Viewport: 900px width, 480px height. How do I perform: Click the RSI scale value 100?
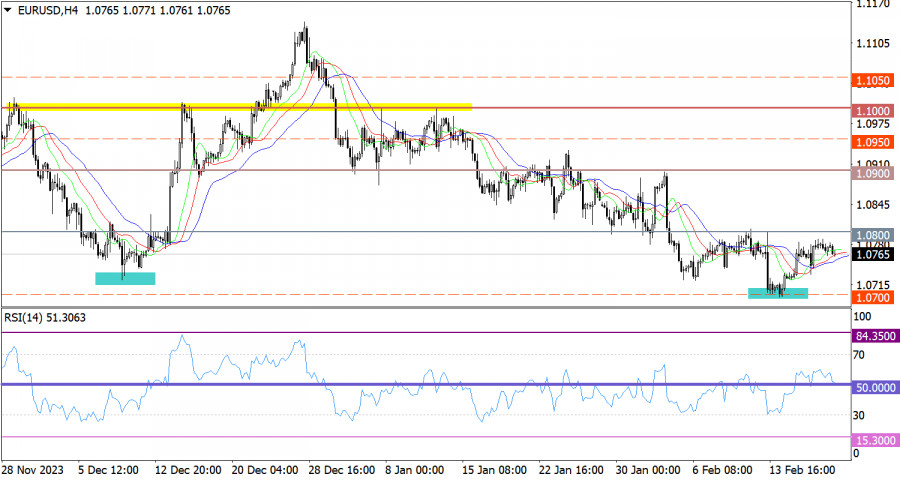tap(862, 316)
